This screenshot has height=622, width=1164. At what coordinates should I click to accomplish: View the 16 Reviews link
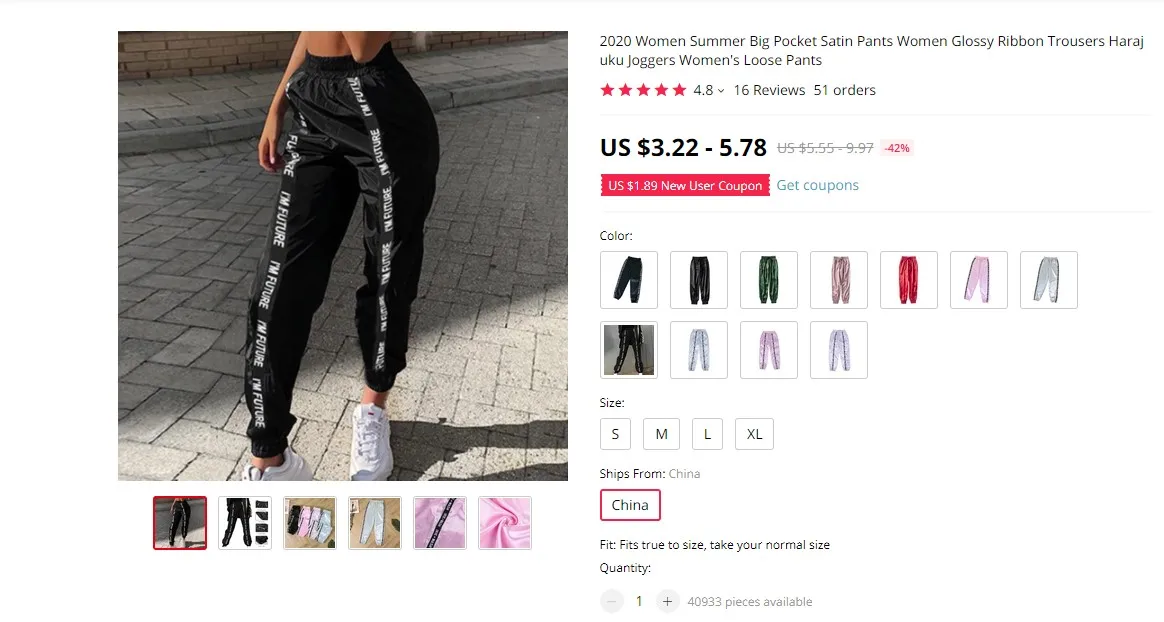(769, 90)
